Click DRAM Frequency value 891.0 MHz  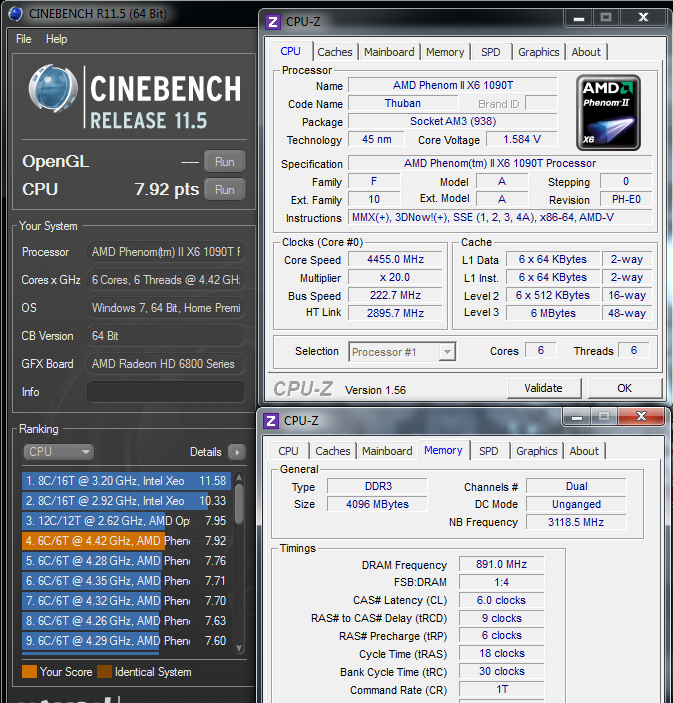[x=501, y=564]
